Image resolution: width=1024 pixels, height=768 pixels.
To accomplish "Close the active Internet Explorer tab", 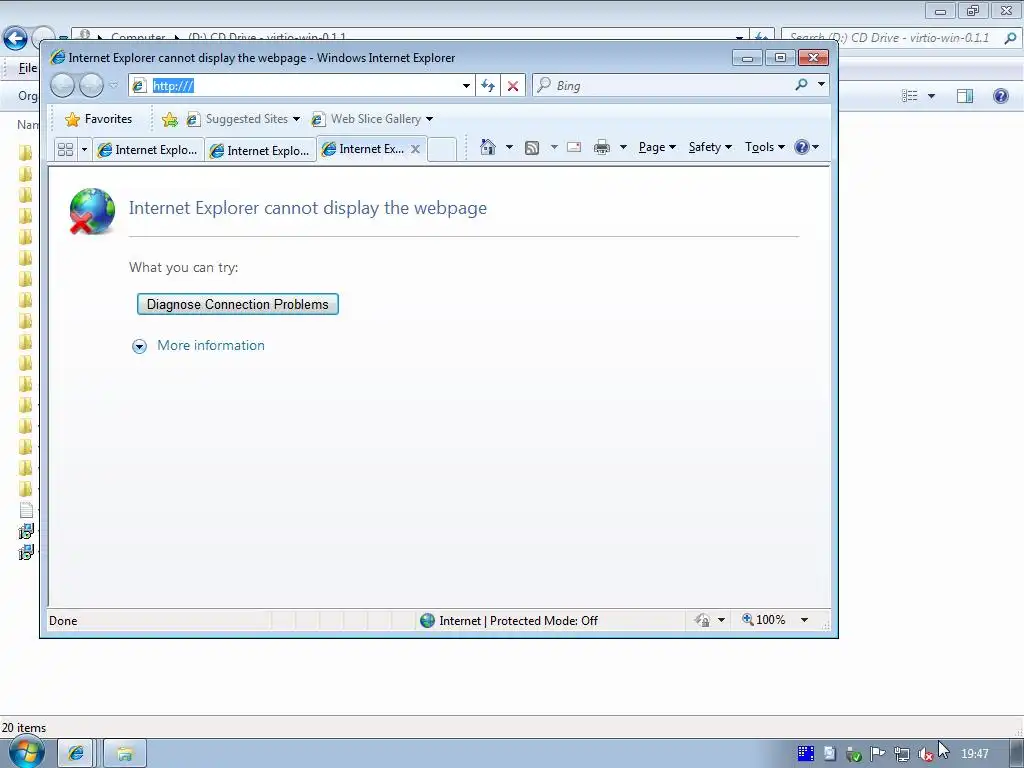I will (415, 149).
